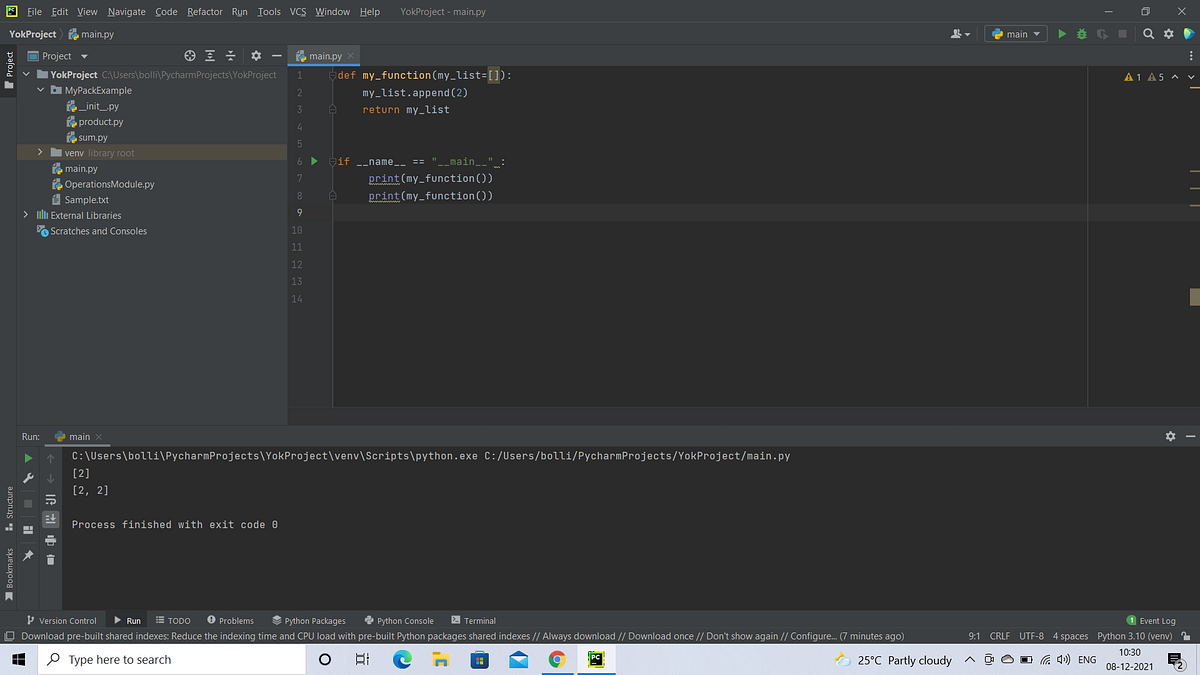
Task: Toggle the Bookmarks side tool window
Action: click(x=9, y=575)
